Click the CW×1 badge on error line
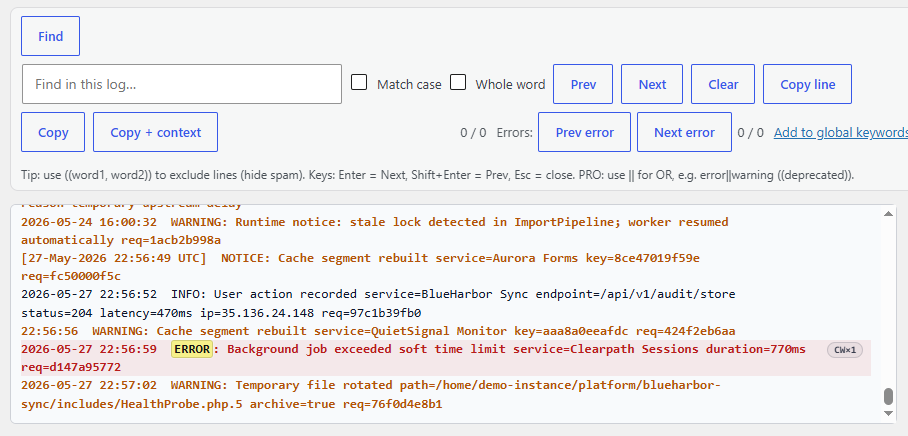 coord(845,350)
